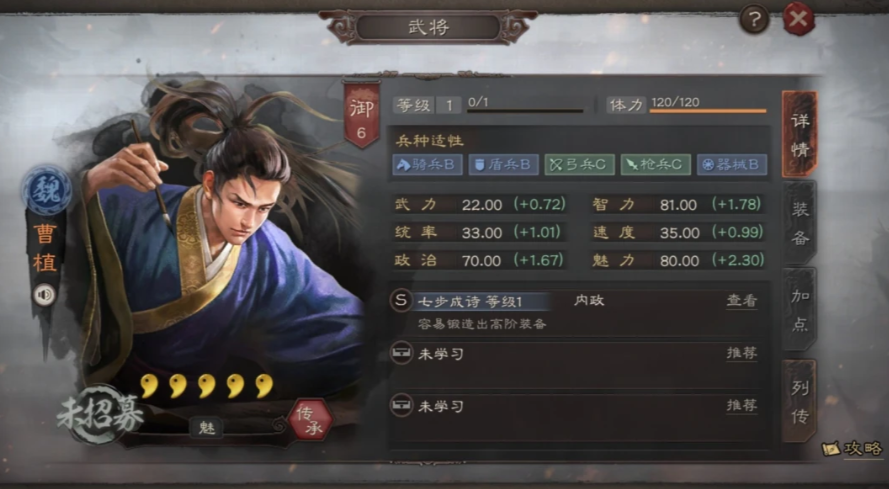Click the S-rank skill icon

click(401, 301)
